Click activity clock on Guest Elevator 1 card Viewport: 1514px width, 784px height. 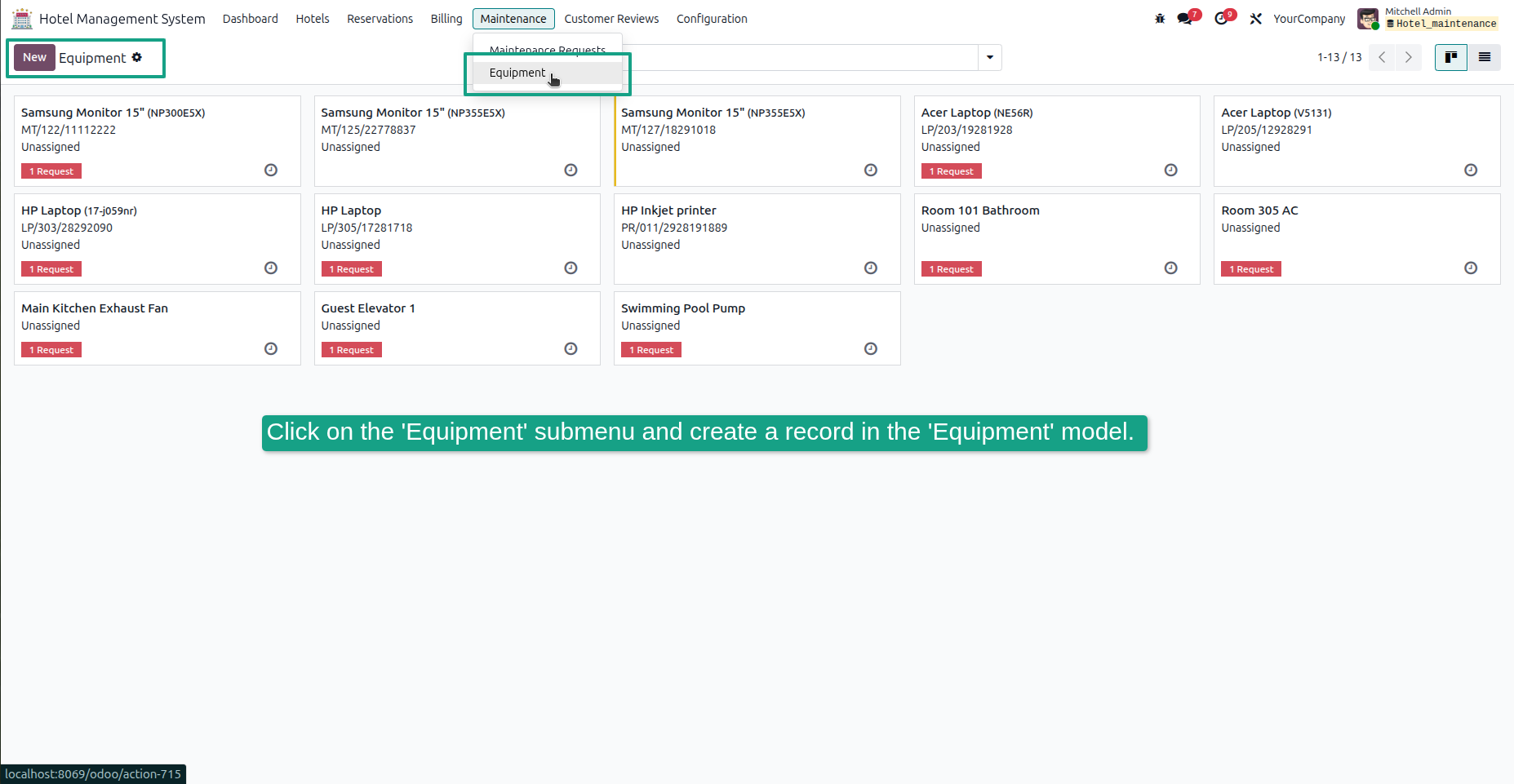[571, 348]
